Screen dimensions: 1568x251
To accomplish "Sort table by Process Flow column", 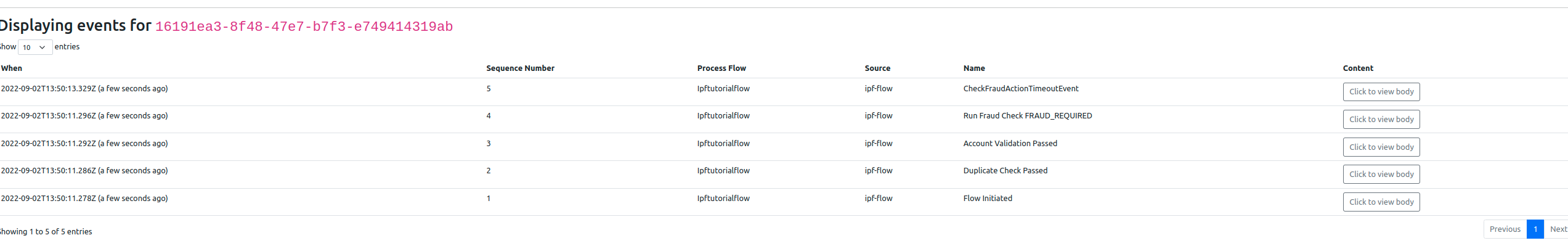I will [x=721, y=68].
